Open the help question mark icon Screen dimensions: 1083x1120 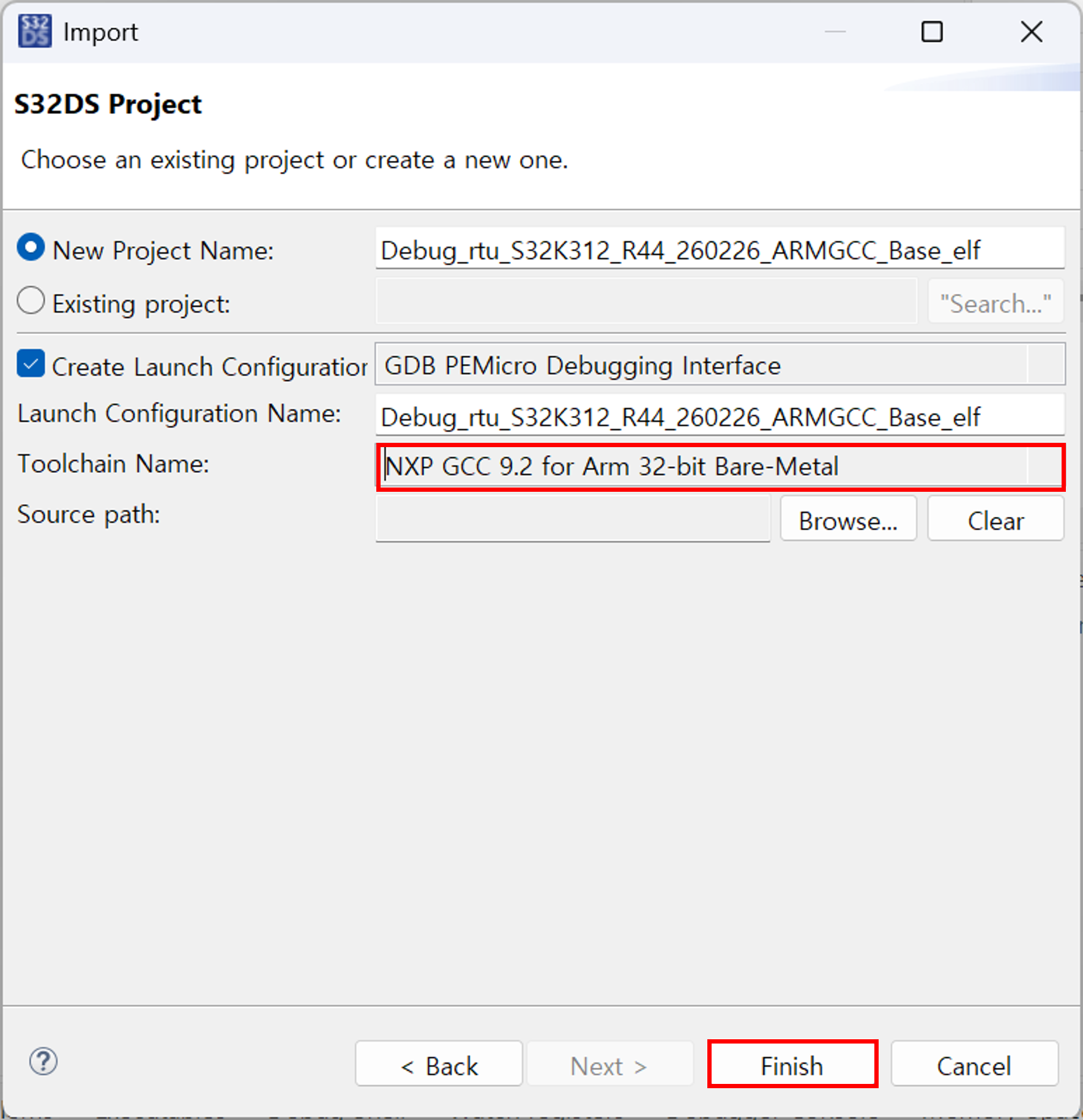click(x=43, y=1061)
